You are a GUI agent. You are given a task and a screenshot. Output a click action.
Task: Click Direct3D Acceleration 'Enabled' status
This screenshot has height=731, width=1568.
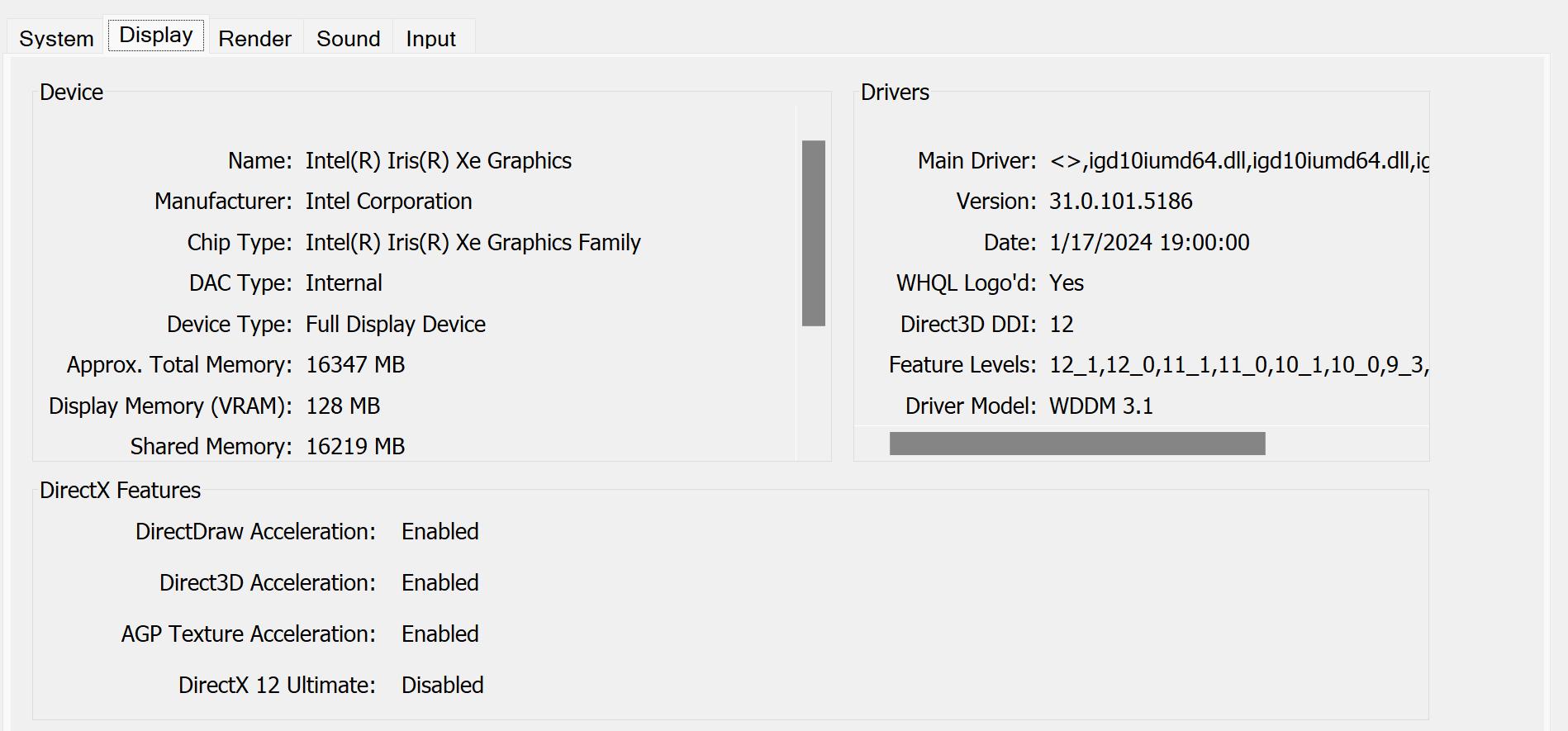pos(440,582)
